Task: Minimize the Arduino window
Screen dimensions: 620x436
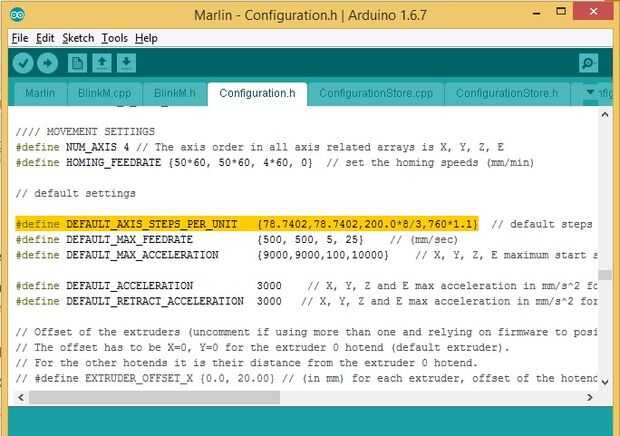Action: 537,12
